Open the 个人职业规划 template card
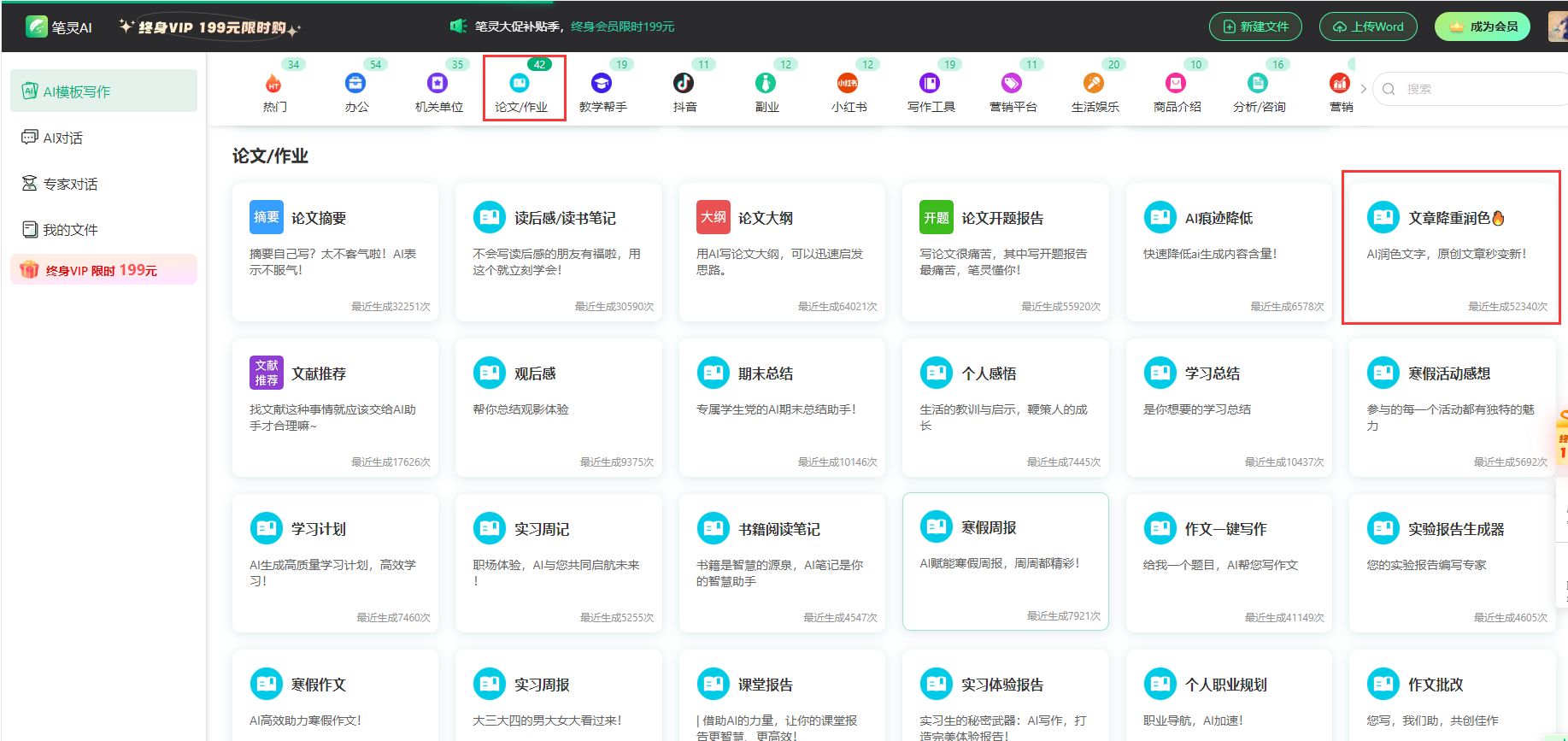The image size is (1568, 741). 1229,695
